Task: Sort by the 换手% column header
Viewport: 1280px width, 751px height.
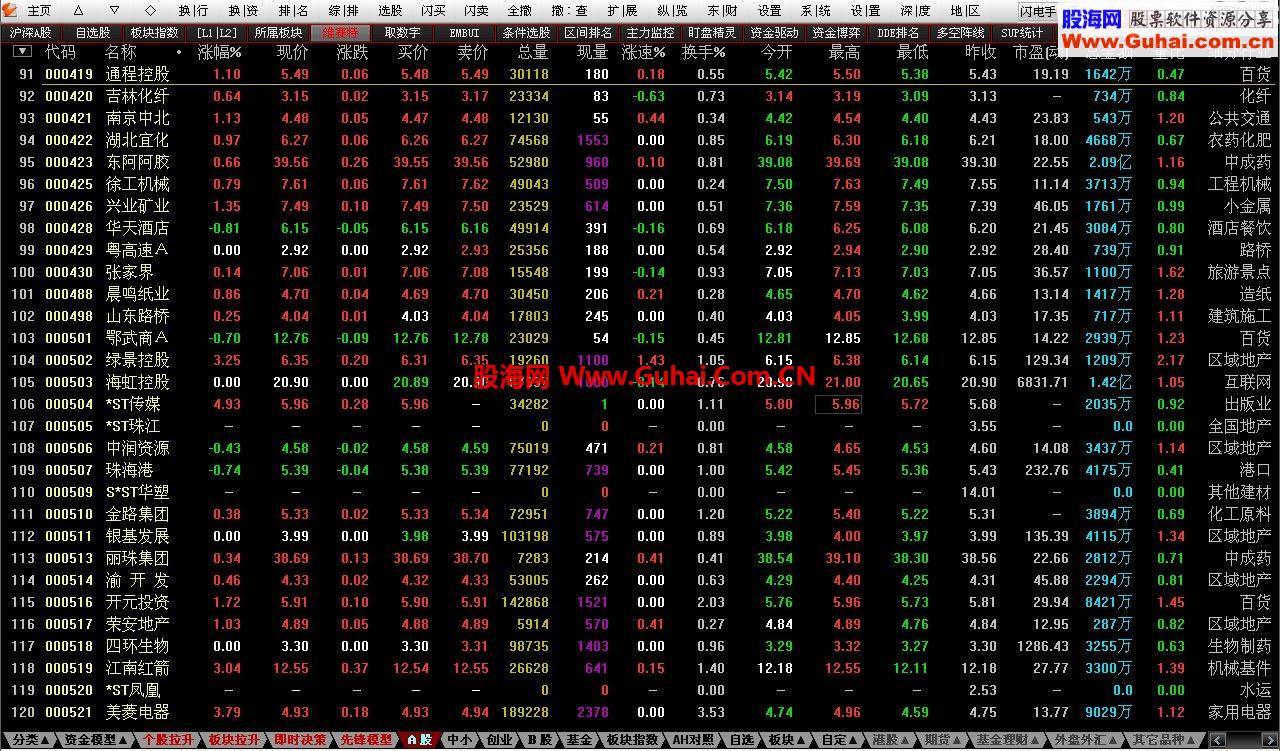Action: (704, 52)
